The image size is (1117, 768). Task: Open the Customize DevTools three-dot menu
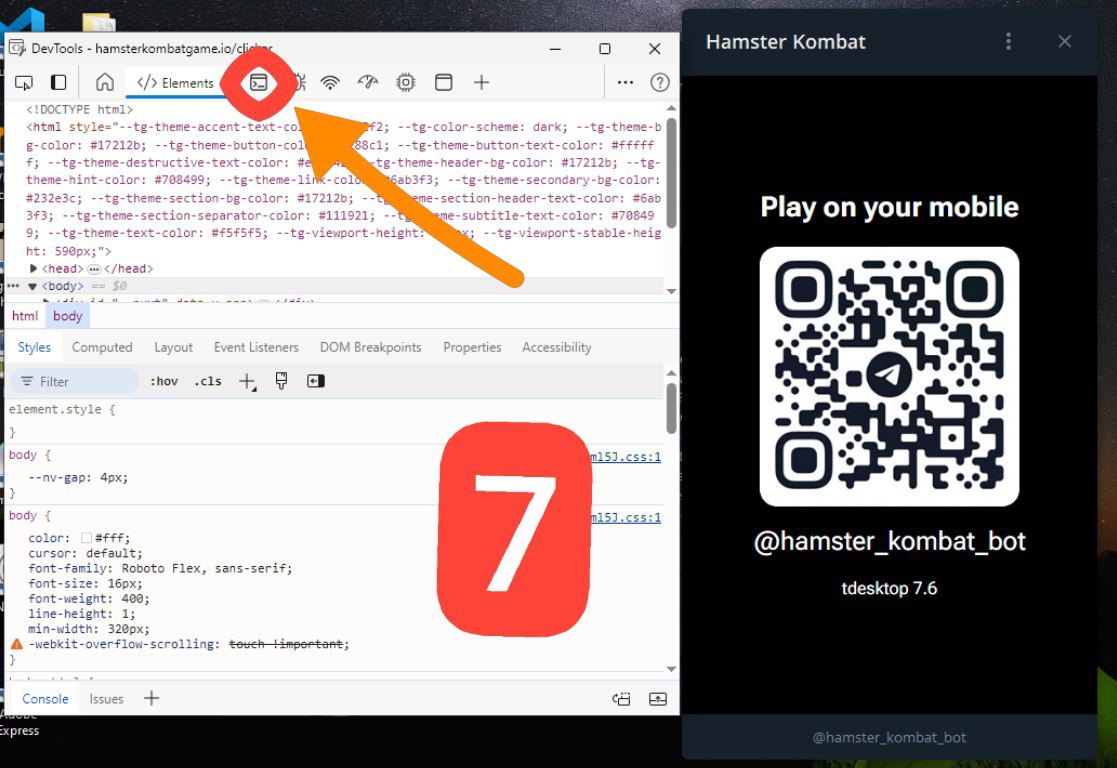click(625, 83)
